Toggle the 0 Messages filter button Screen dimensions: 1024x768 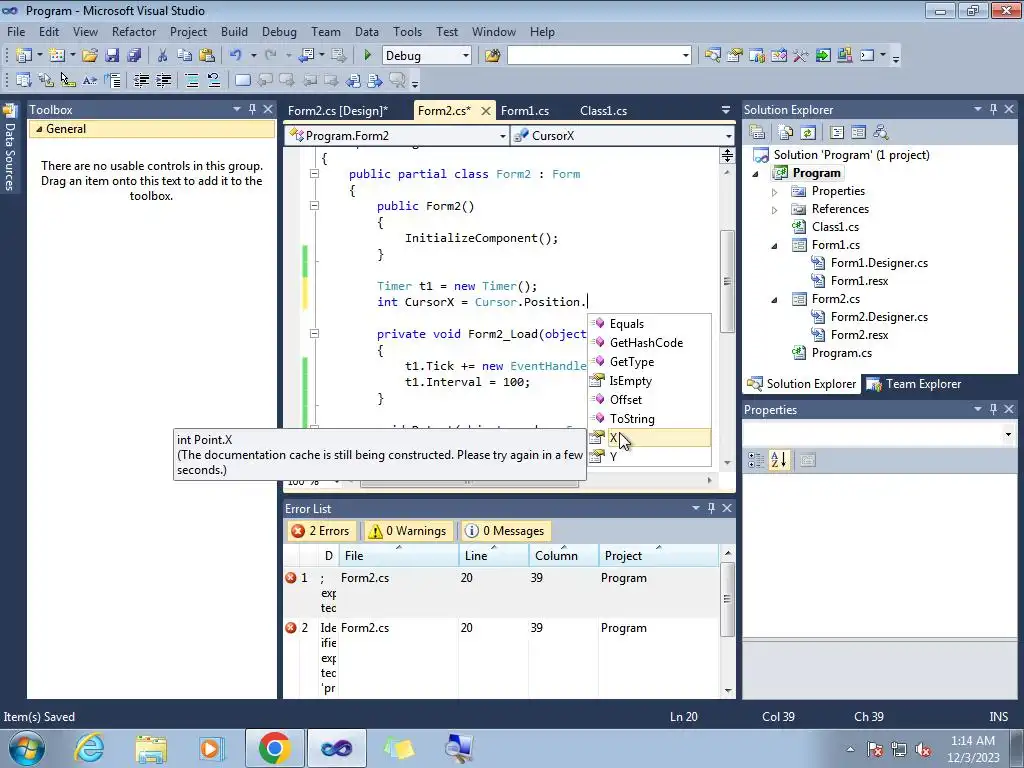(505, 531)
